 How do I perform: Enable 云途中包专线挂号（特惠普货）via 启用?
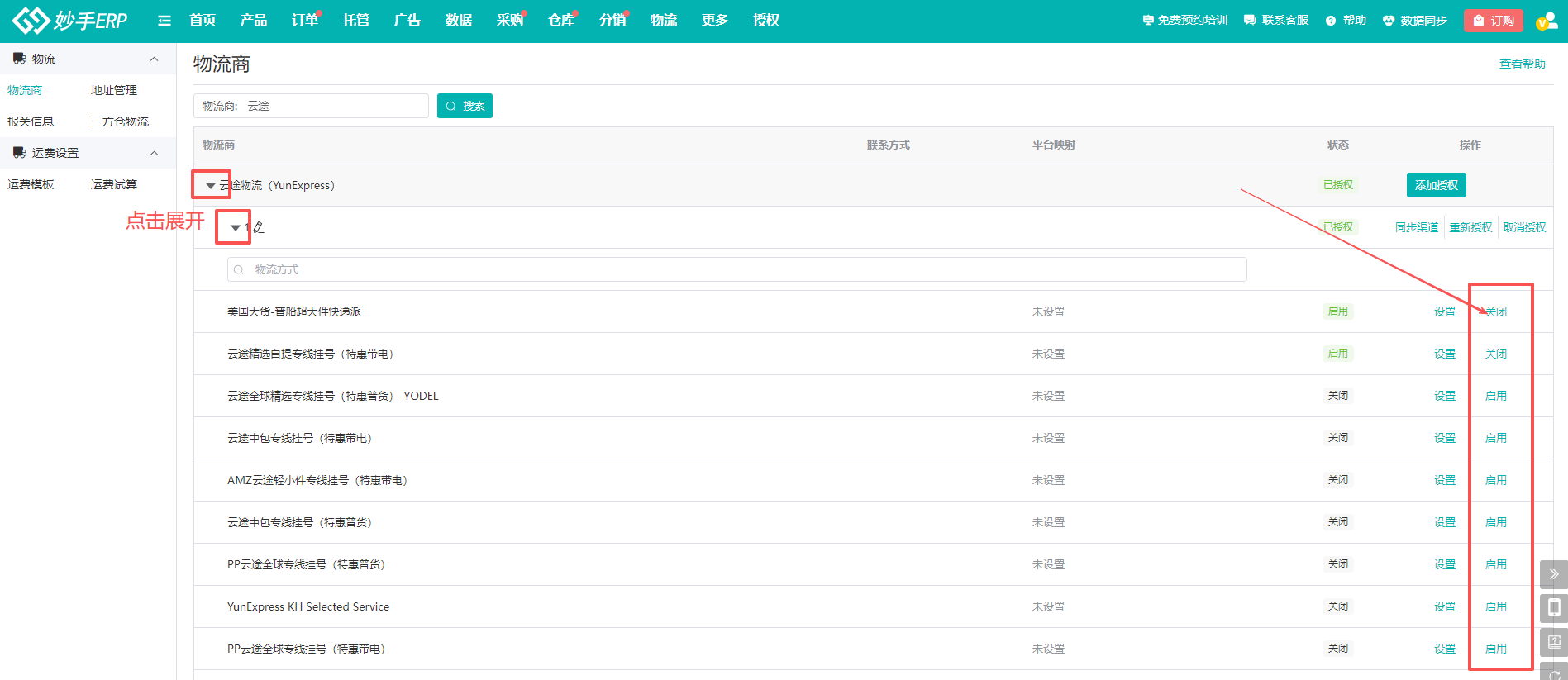pos(1496,522)
